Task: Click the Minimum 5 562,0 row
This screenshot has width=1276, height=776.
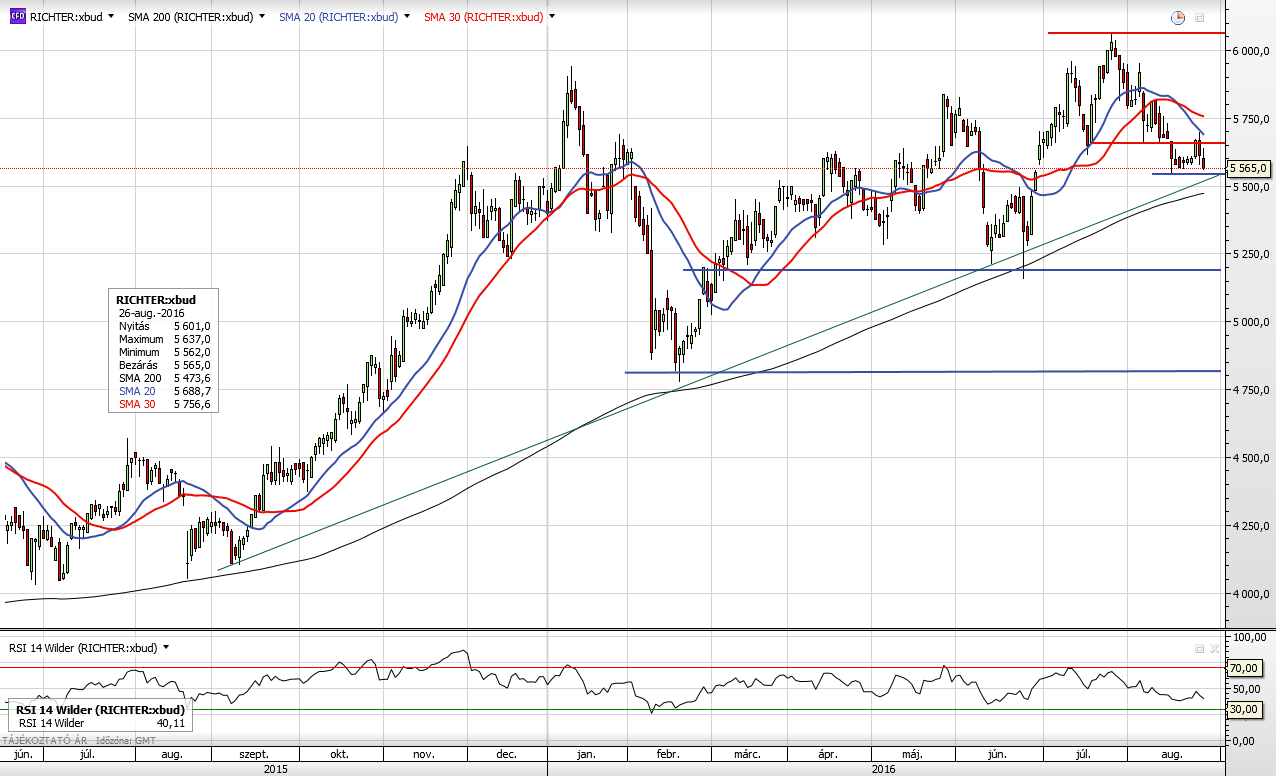Action: (164, 352)
